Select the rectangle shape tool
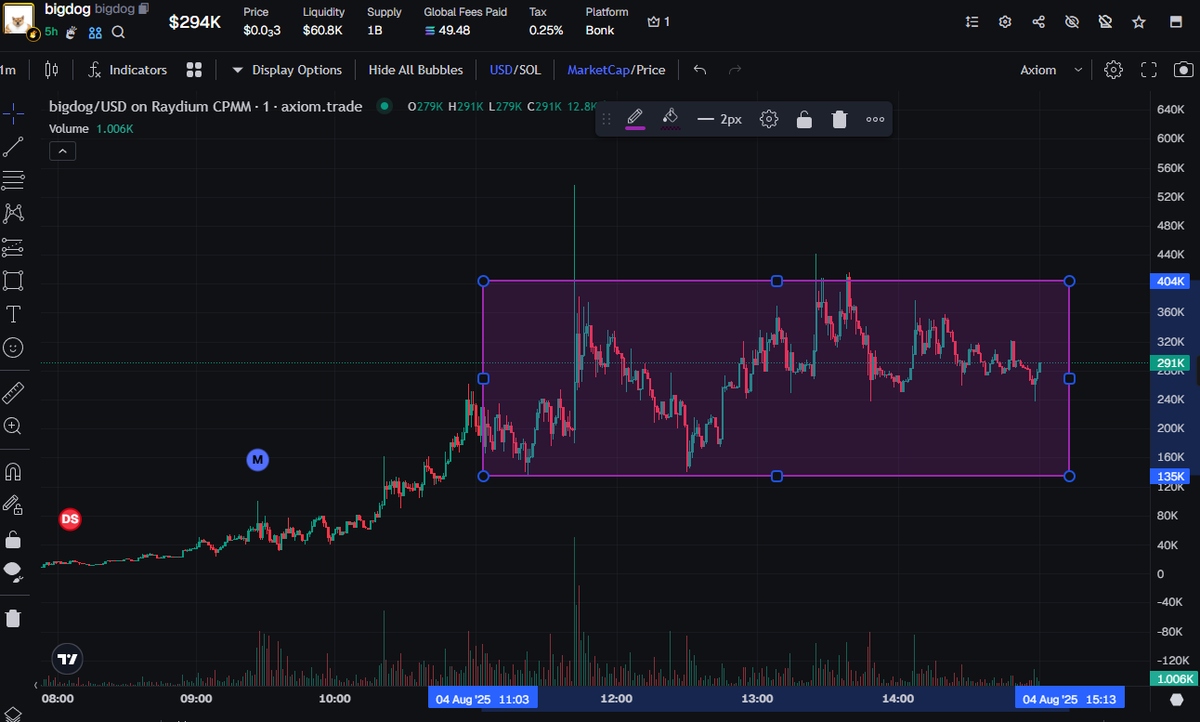 [13, 280]
